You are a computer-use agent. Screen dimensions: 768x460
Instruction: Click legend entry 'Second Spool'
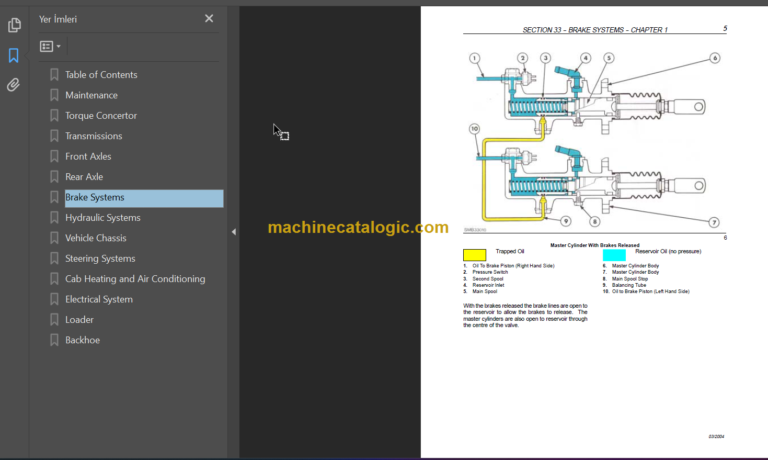click(x=487, y=279)
